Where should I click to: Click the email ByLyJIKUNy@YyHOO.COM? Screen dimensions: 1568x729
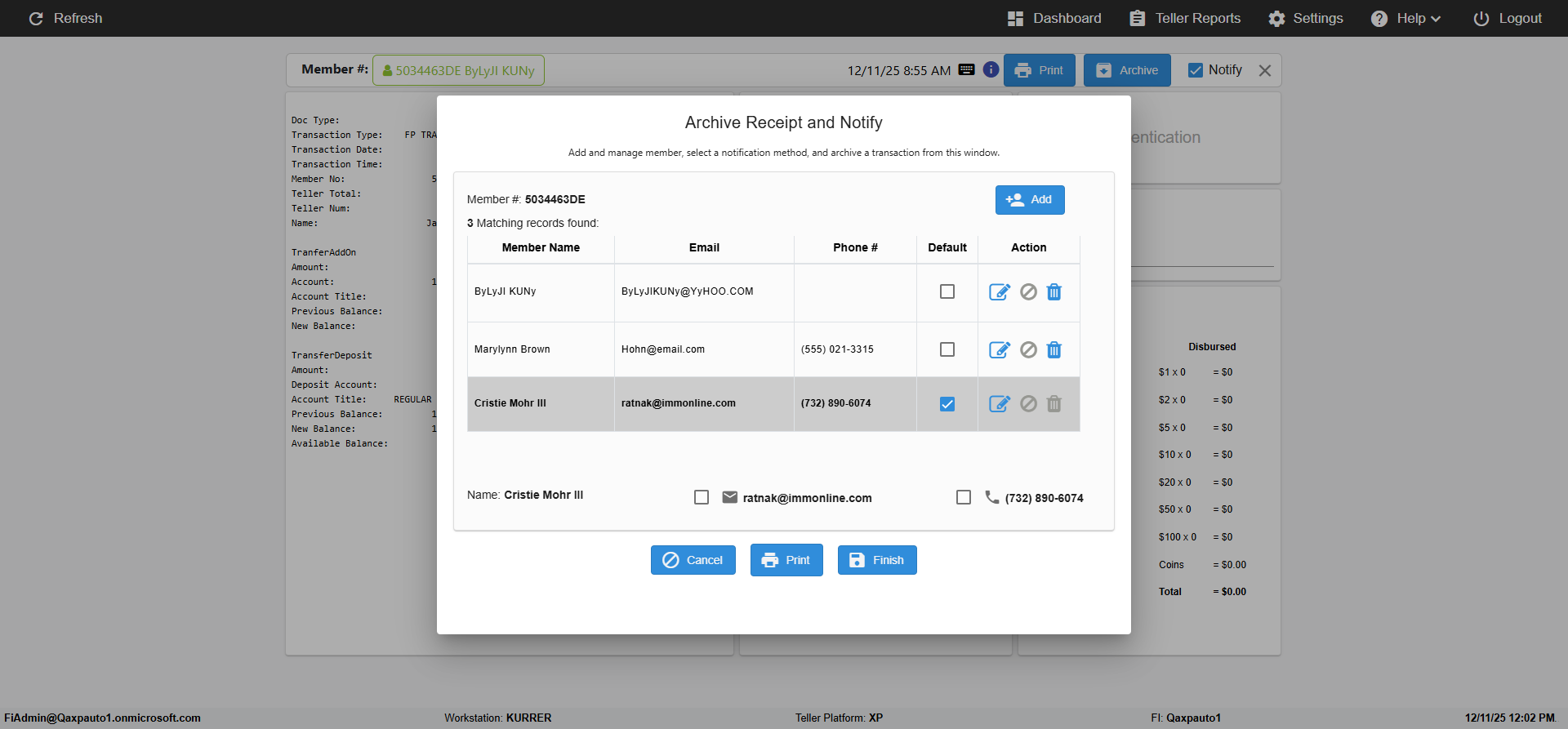pyautogui.click(x=688, y=291)
